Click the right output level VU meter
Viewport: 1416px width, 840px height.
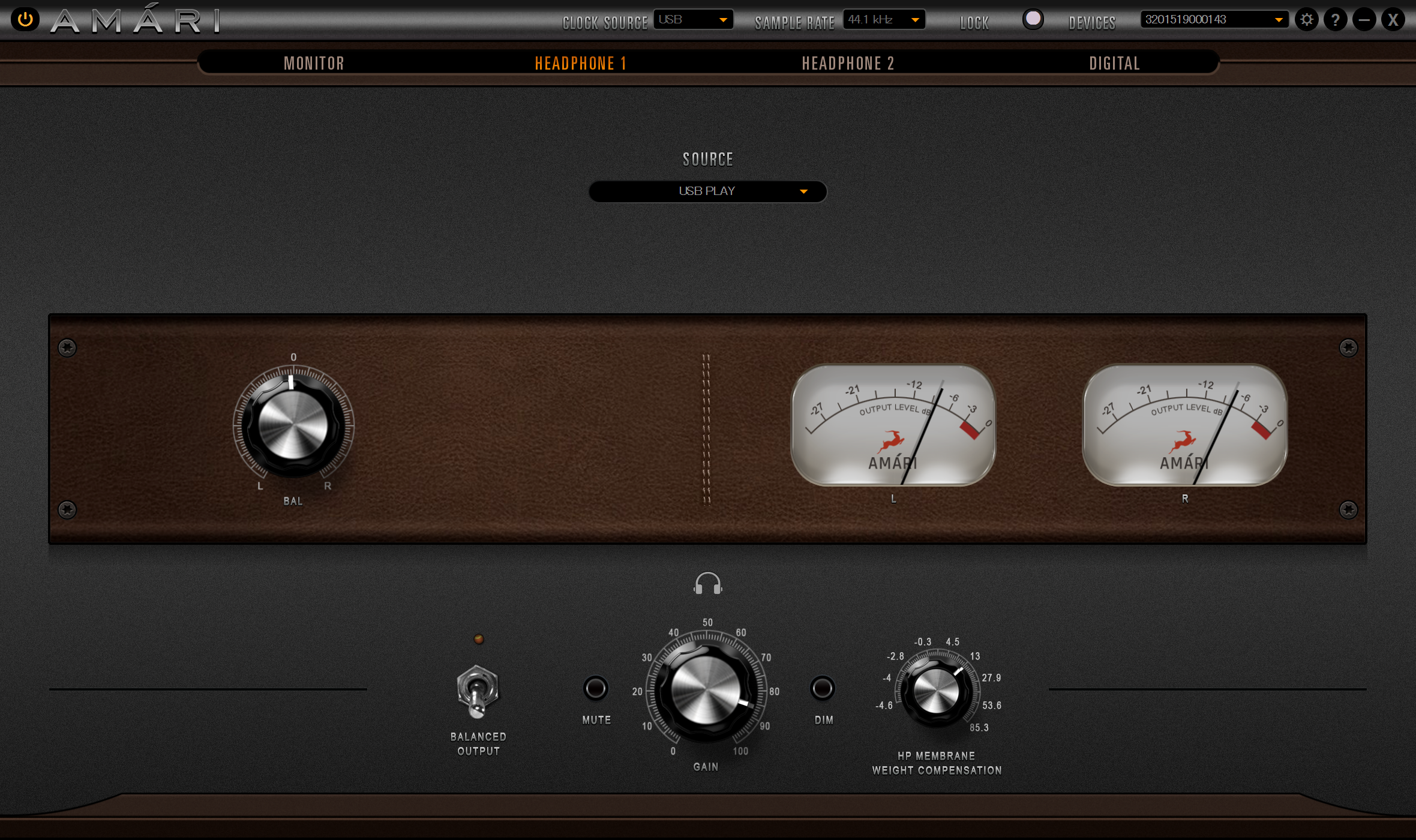click(x=1185, y=425)
